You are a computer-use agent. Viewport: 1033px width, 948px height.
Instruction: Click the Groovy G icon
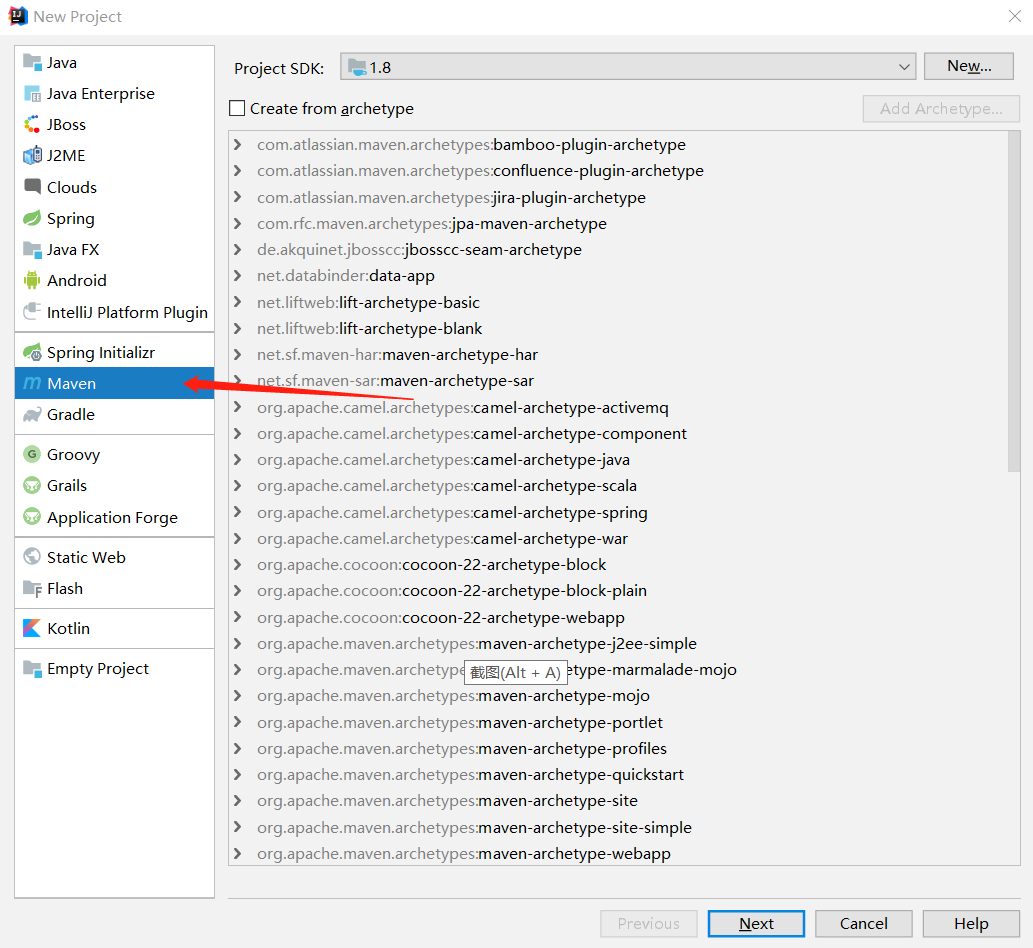click(x=32, y=455)
